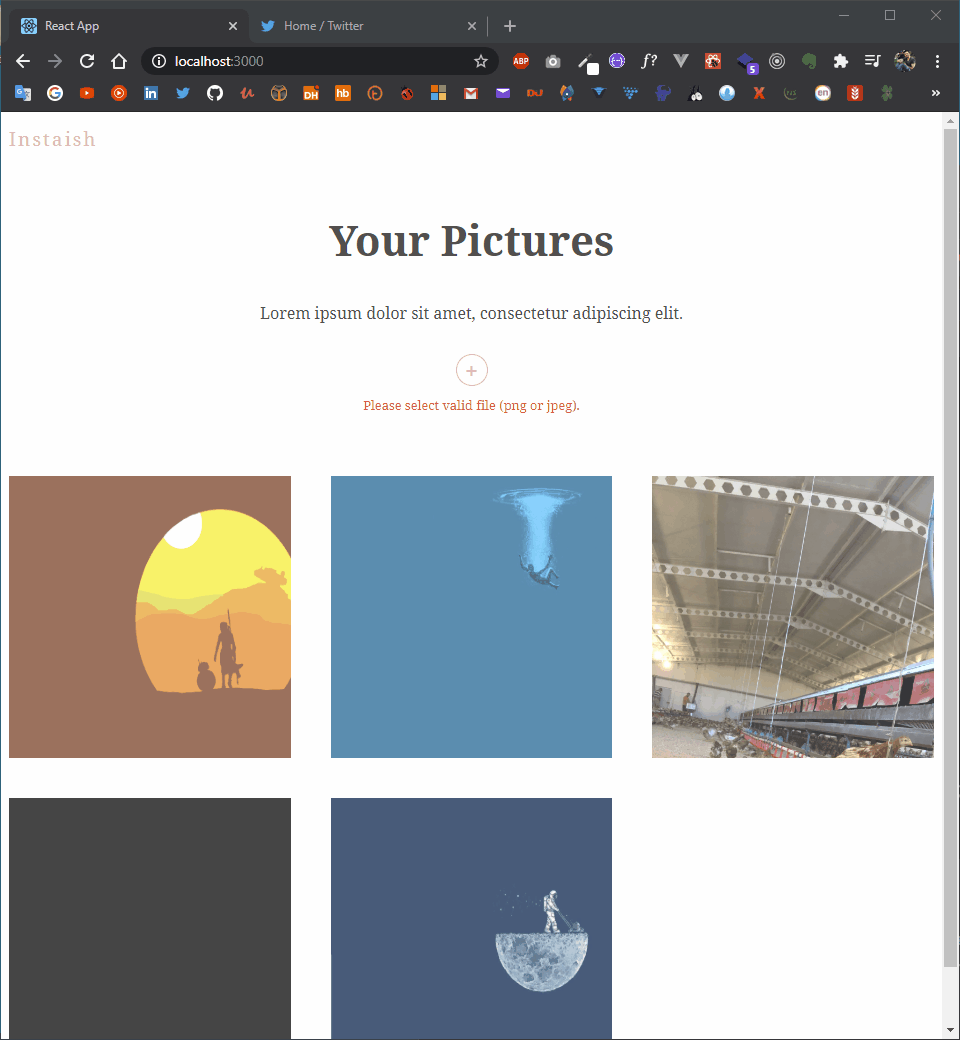Viewport: 960px width, 1040px height.
Task: Open the Extensions puzzle piece menu
Action: click(x=841, y=61)
